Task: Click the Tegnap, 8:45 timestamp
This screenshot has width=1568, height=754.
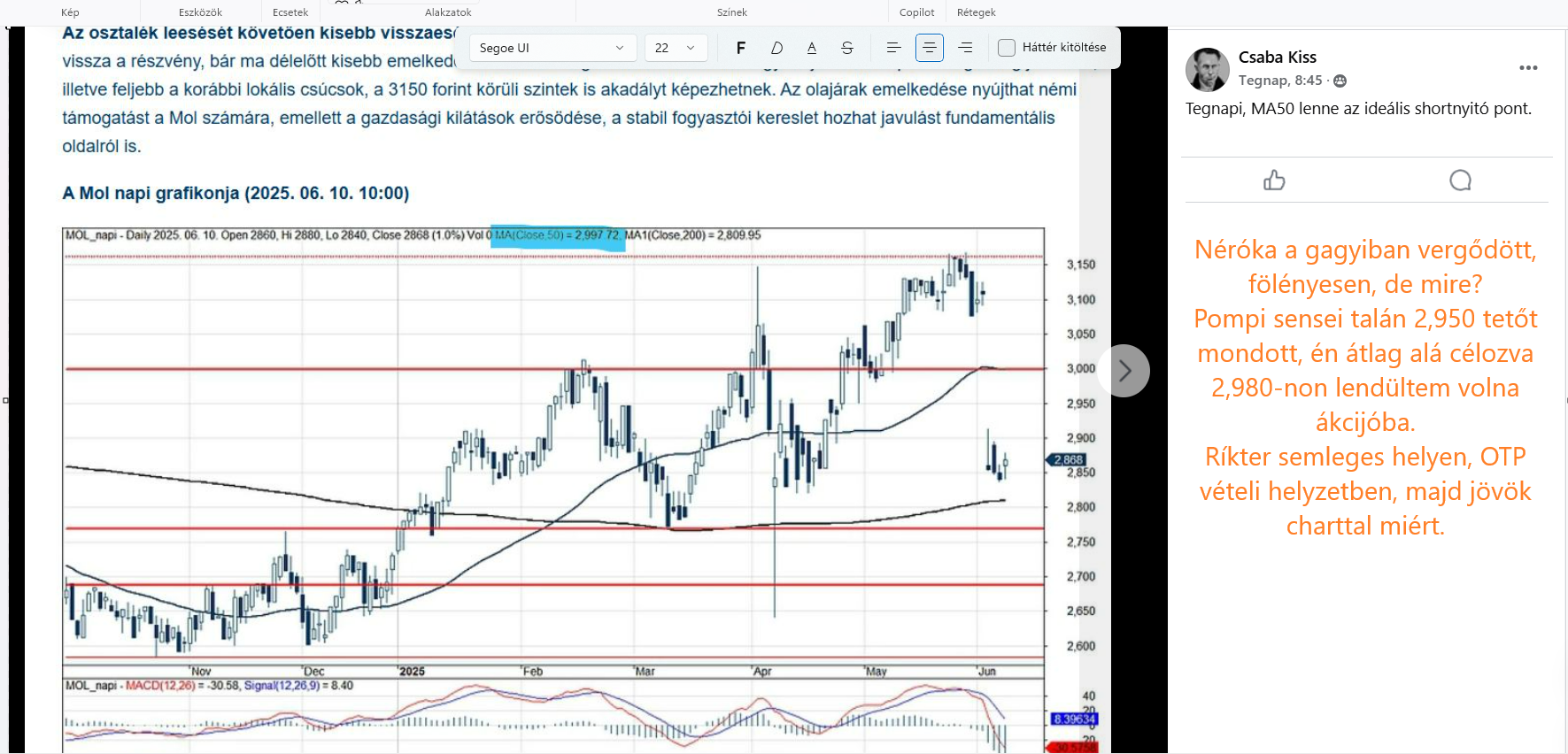Action: [1280, 81]
